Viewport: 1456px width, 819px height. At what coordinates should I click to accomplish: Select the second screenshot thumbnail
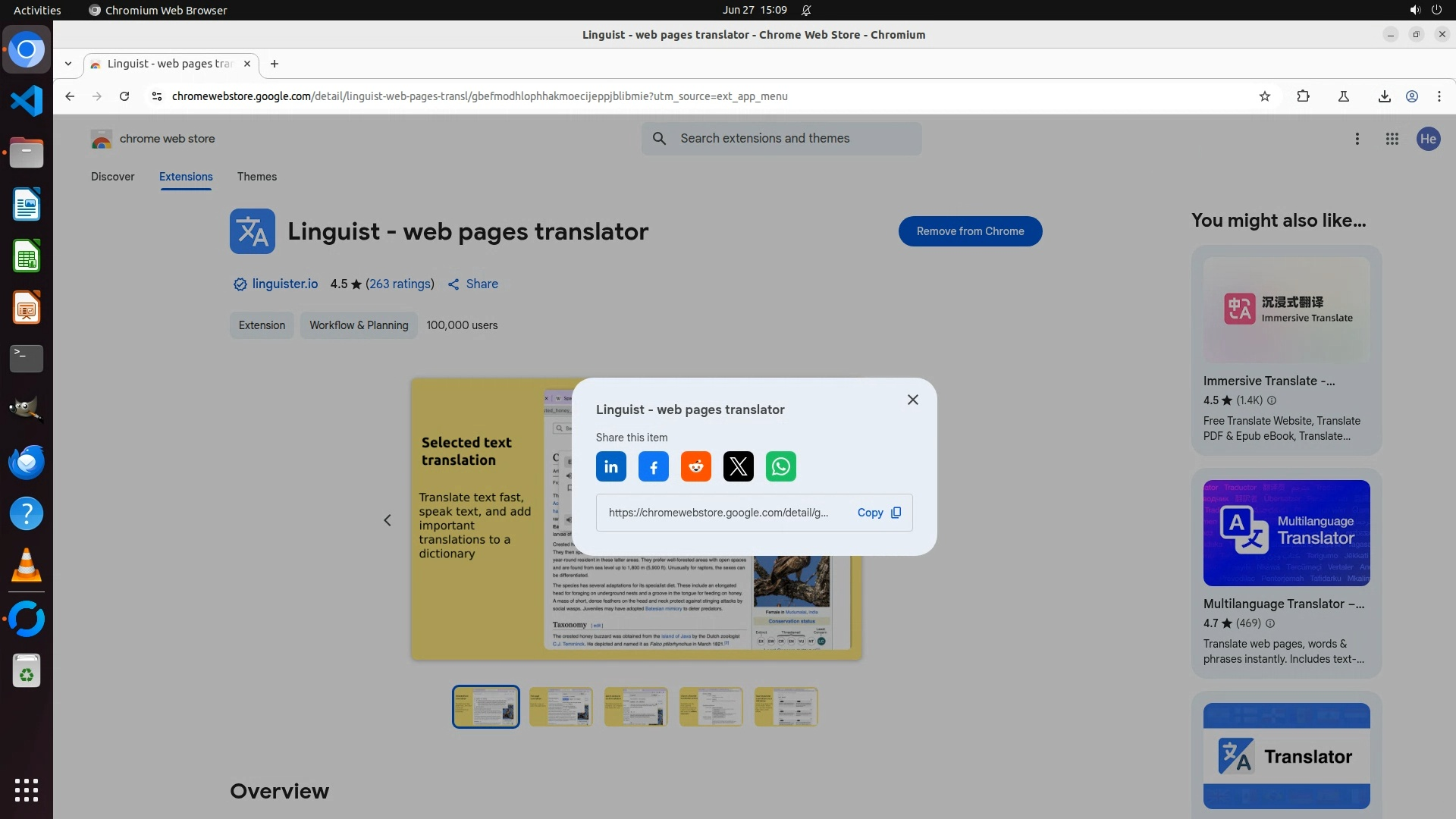click(560, 707)
